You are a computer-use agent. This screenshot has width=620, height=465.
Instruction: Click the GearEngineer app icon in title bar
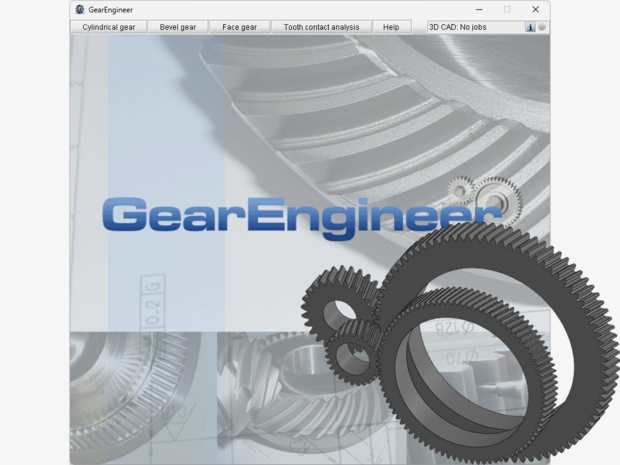[80, 9]
